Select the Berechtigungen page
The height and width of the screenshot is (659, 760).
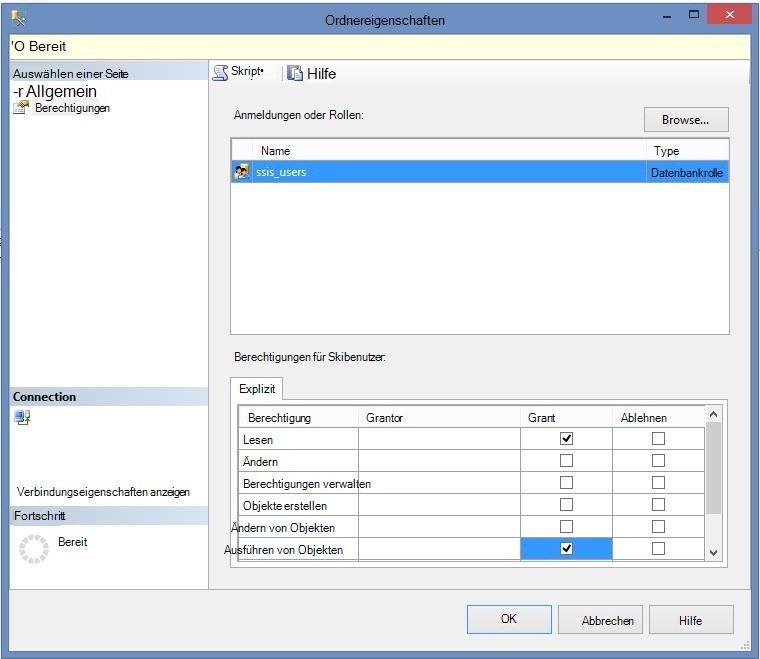[x=72, y=108]
